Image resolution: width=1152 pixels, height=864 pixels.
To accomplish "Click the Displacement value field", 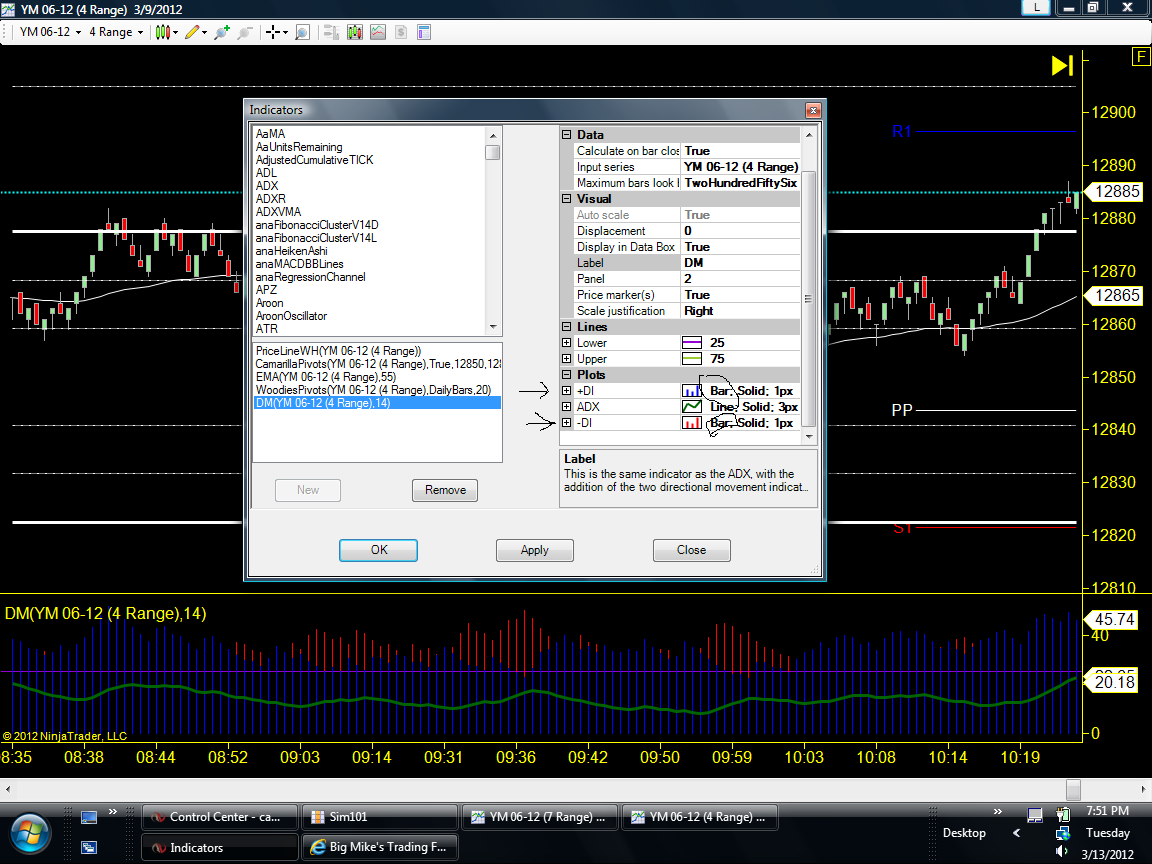I will click(x=740, y=231).
